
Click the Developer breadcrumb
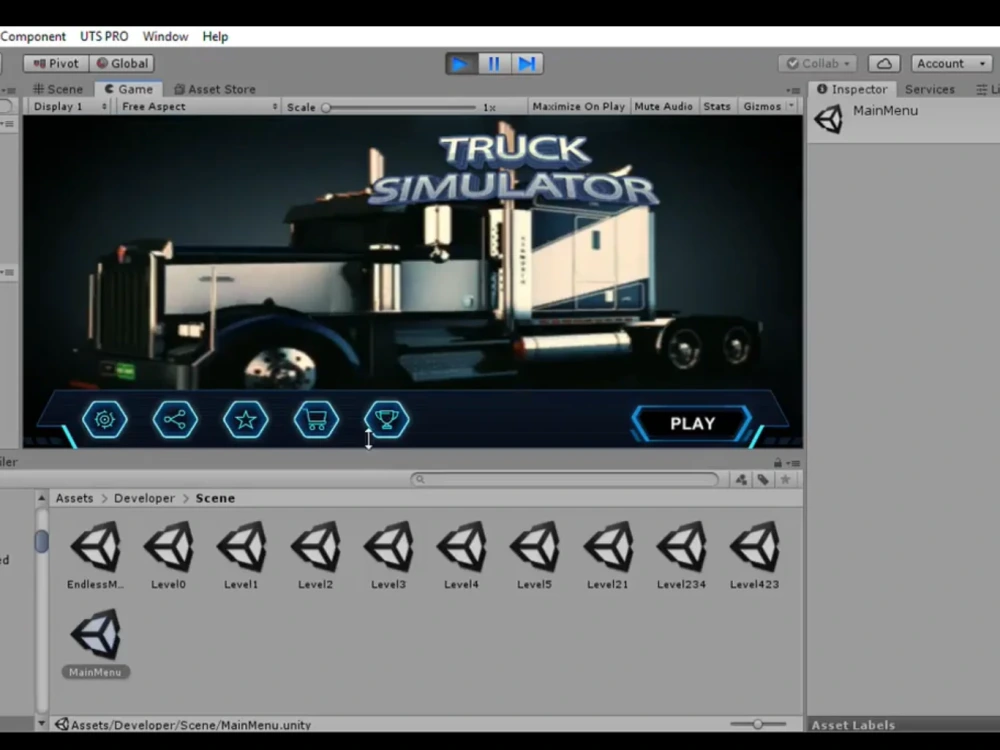144,498
